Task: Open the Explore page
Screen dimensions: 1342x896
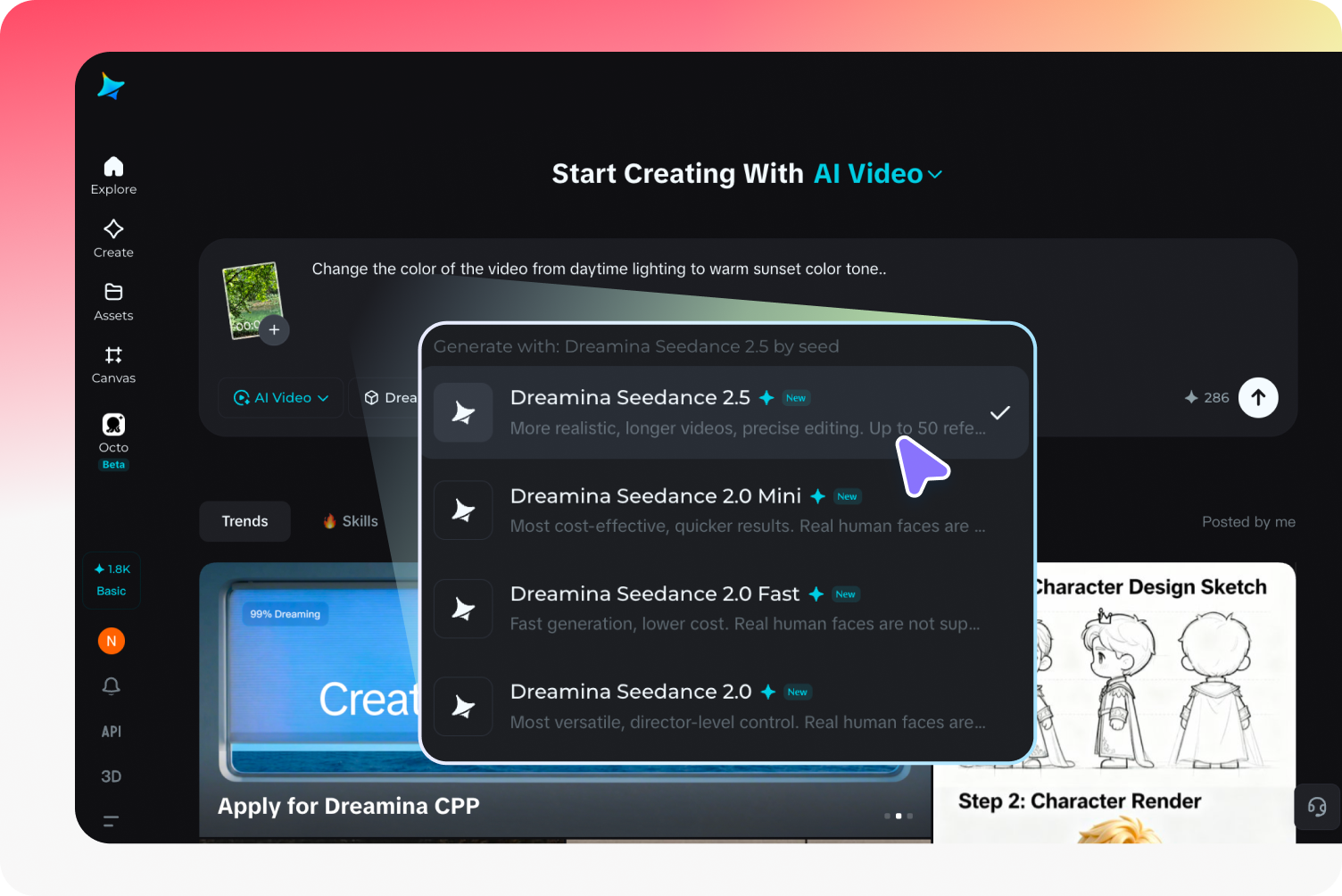Action: click(113, 176)
